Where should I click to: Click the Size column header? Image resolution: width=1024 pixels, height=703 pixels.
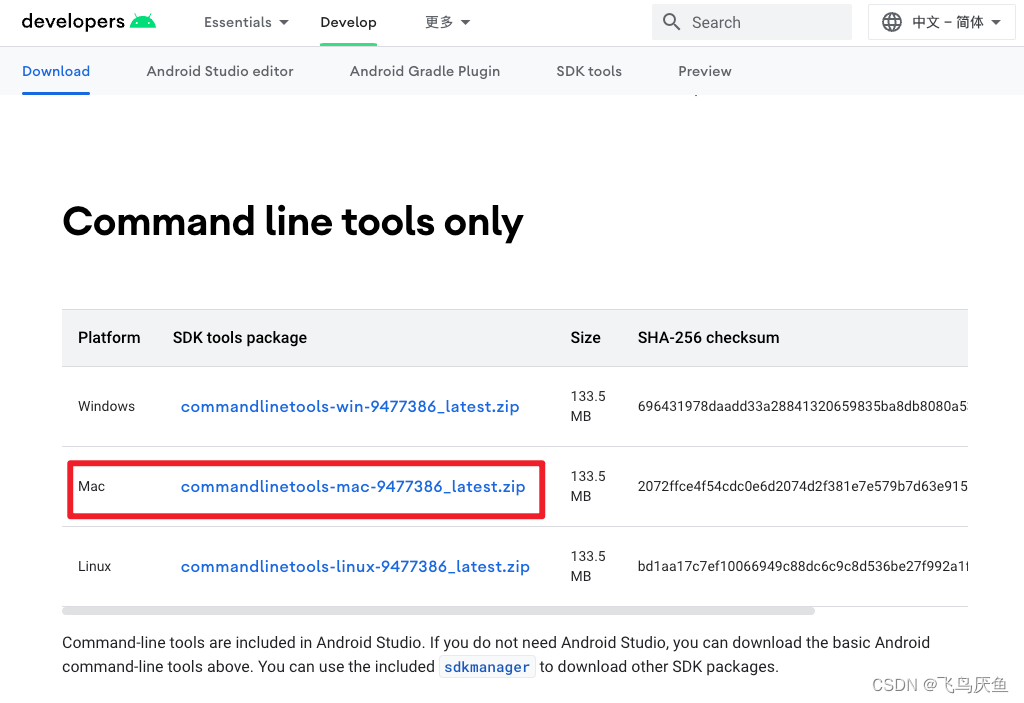click(x=585, y=338)
